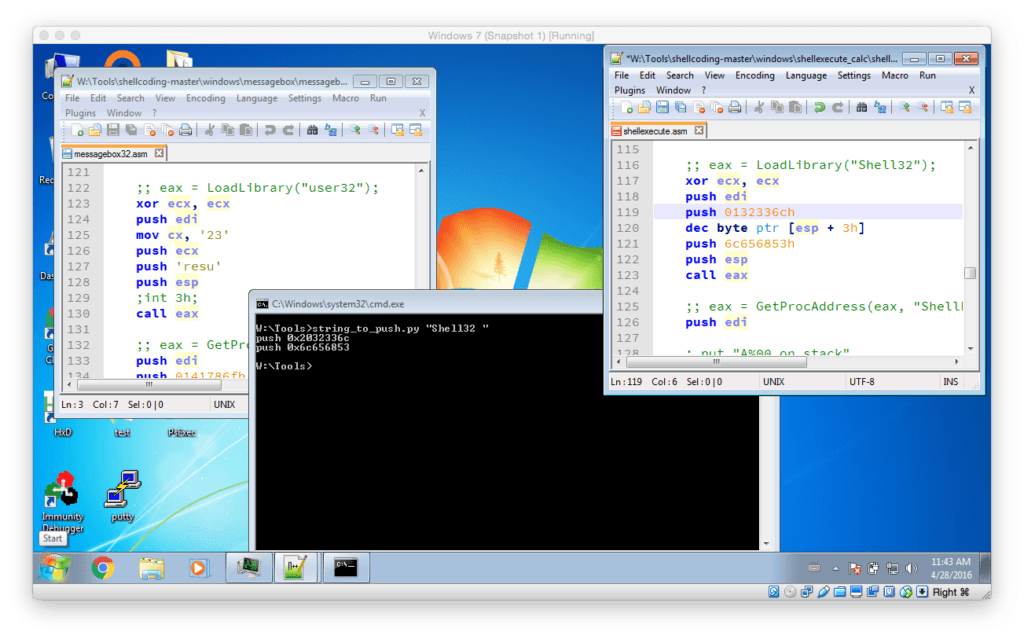Screen dimensions: 1024x639
Task: Click shellexecute horizontal scrollbar thumb
Action: point(716,361)
